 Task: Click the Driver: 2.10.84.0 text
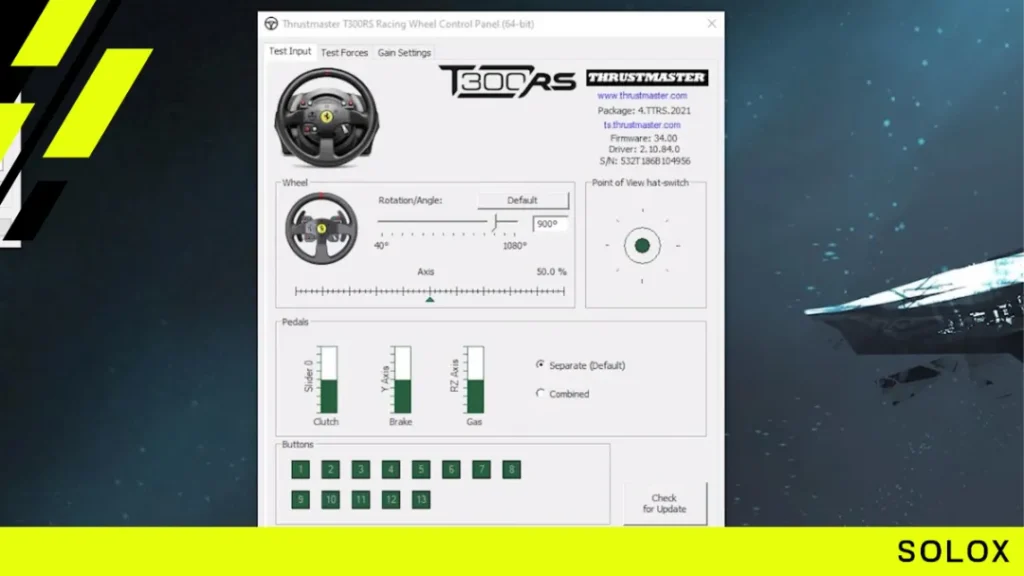click(643, 150)
